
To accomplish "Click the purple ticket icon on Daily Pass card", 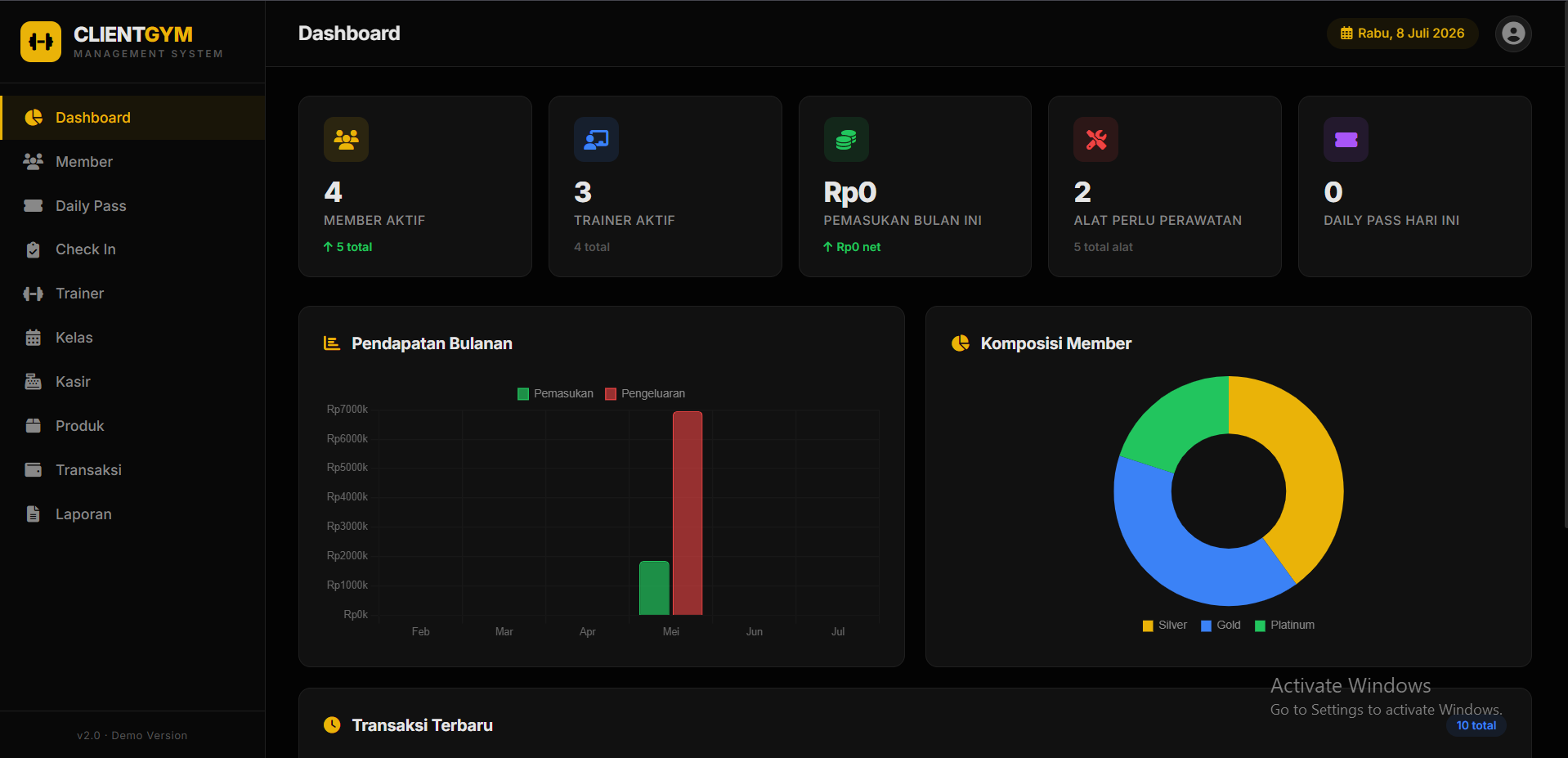I will (1346, 140).
